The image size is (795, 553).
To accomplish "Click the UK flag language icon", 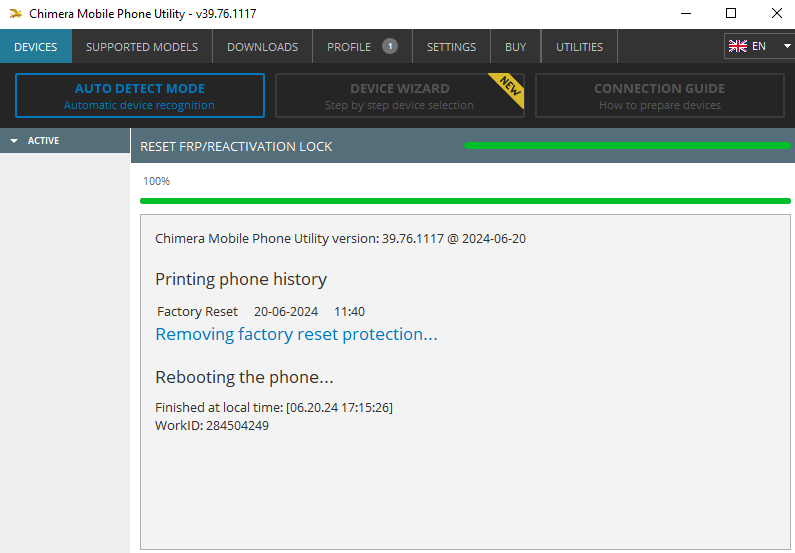I will [x=738, y=46].
